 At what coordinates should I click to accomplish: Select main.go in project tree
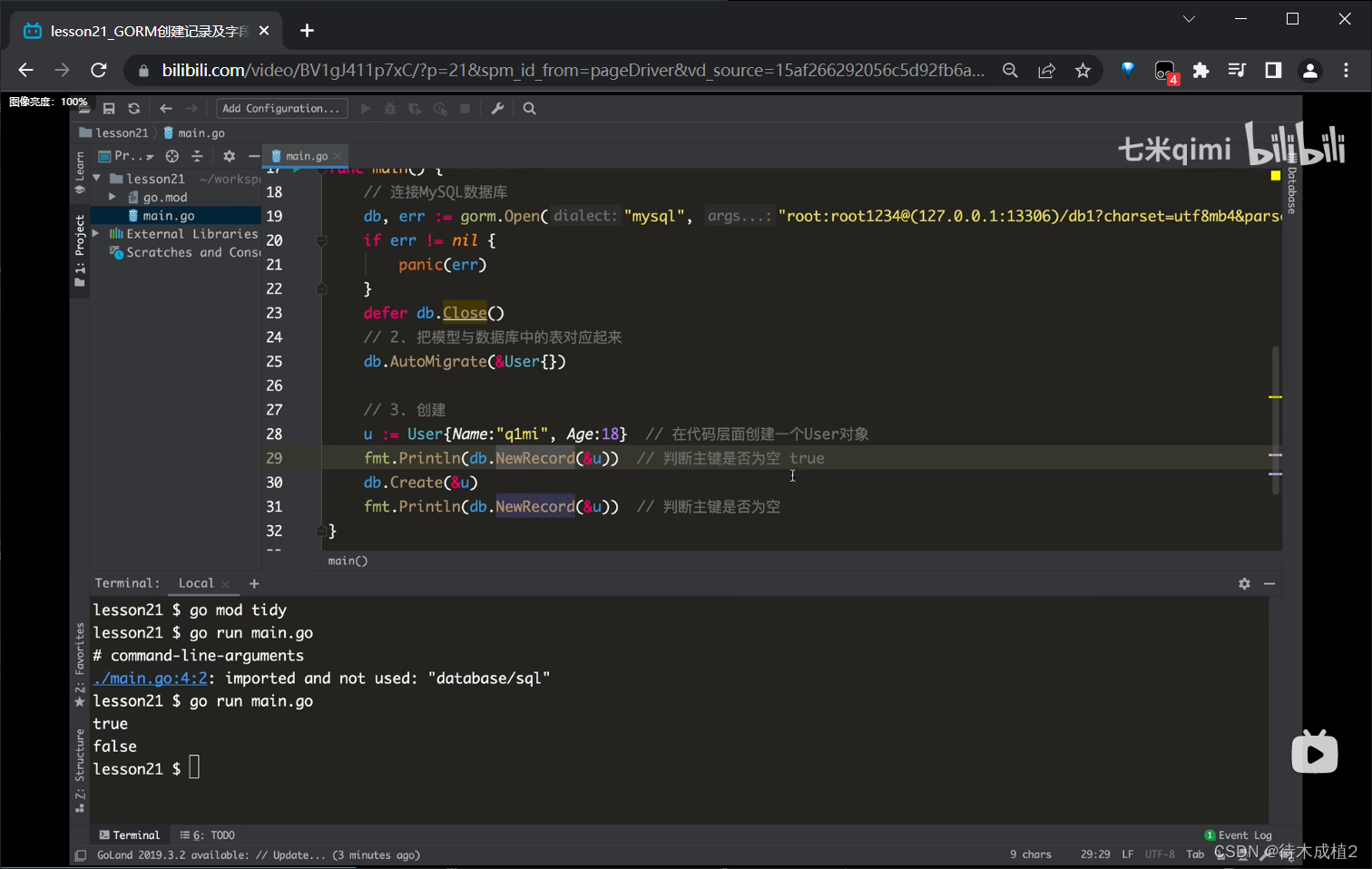tap(168, 216)
